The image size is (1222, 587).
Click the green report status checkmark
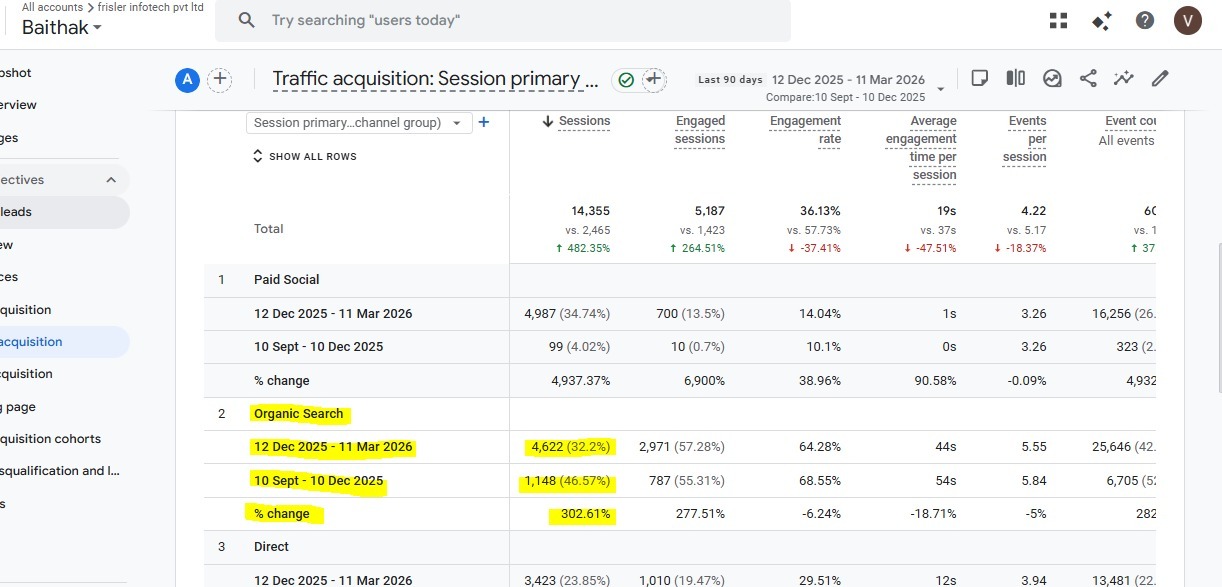pos(626,80)
